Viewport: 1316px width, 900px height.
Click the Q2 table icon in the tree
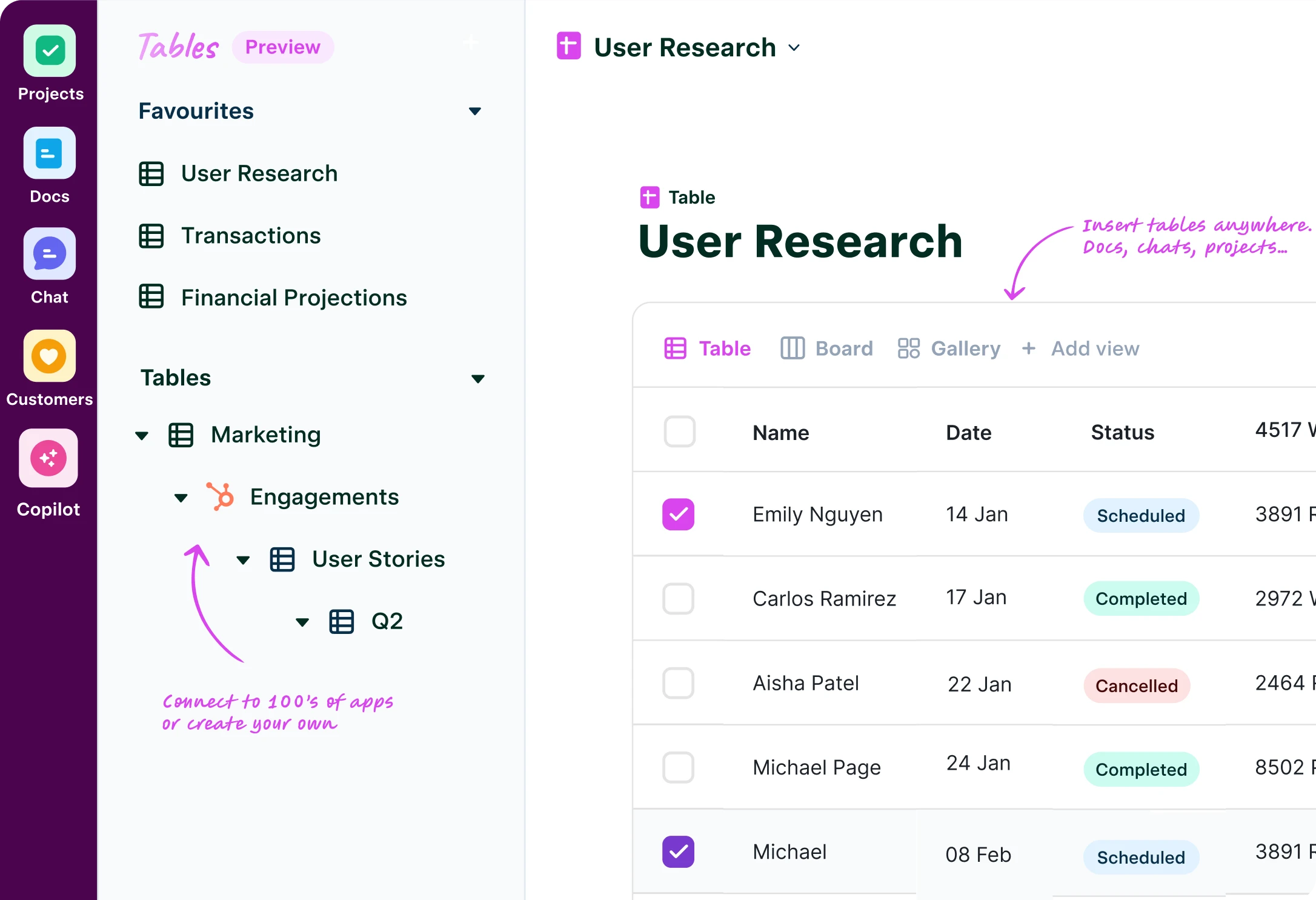(342, 621)
